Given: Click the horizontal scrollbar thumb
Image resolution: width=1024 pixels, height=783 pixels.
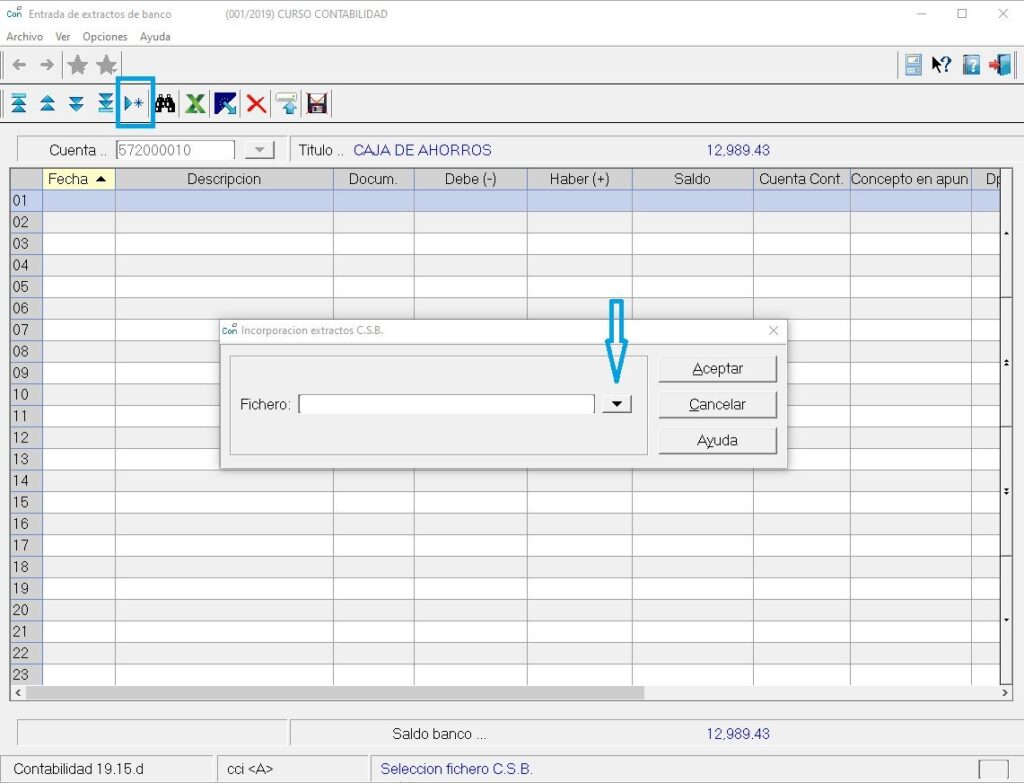Looking at the screenshot, I should (334, 692).
